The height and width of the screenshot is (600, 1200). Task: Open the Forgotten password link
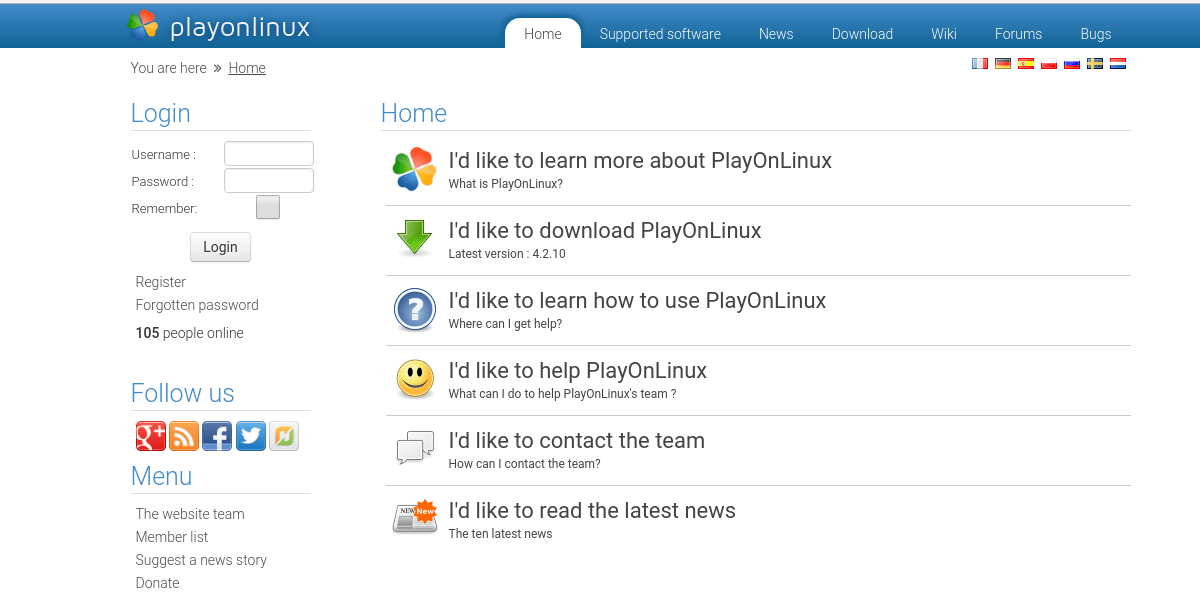(x=196, y=305)
